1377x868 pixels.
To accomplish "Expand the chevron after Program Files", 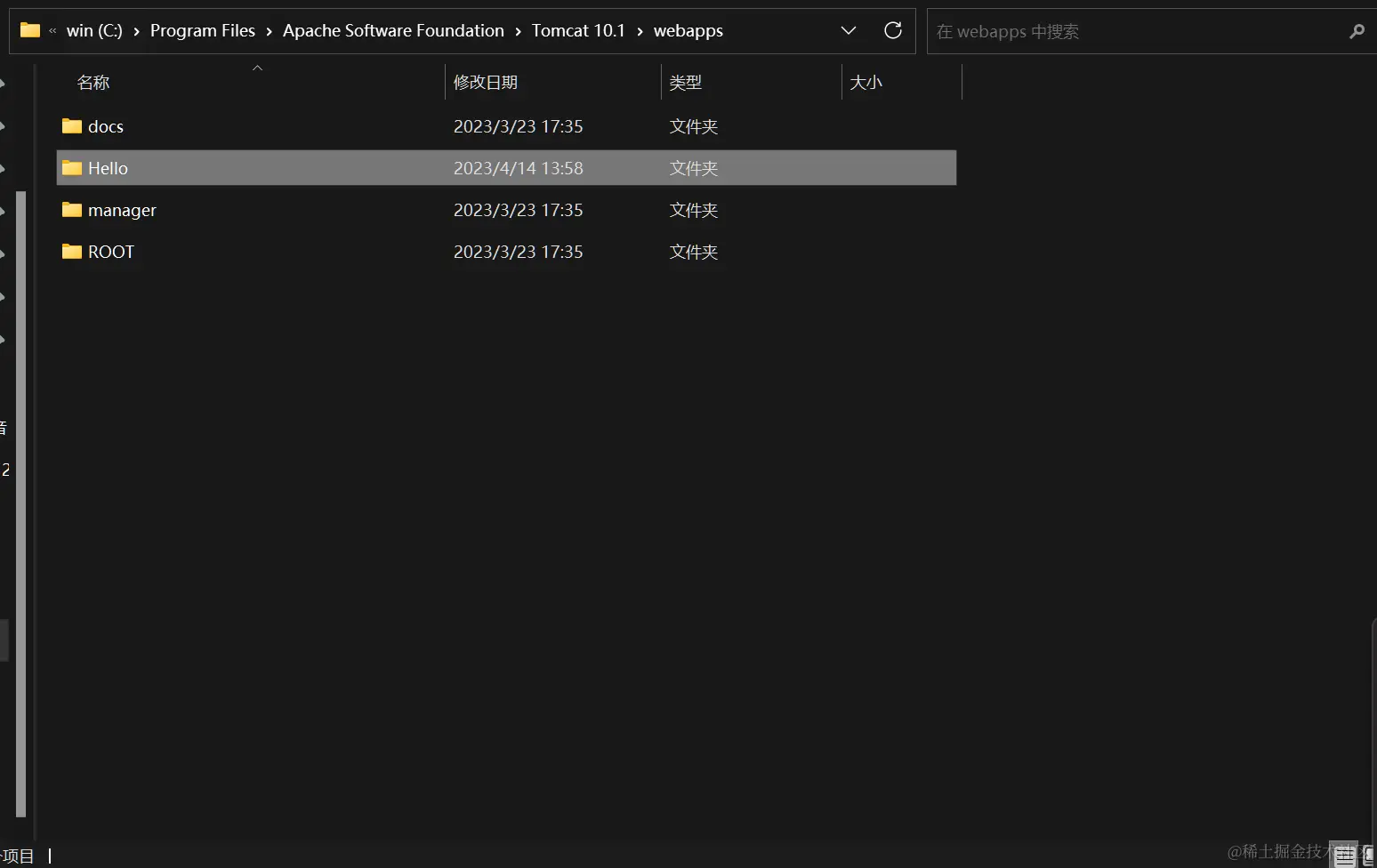I will pyautogui.click(x=269, y=31).
